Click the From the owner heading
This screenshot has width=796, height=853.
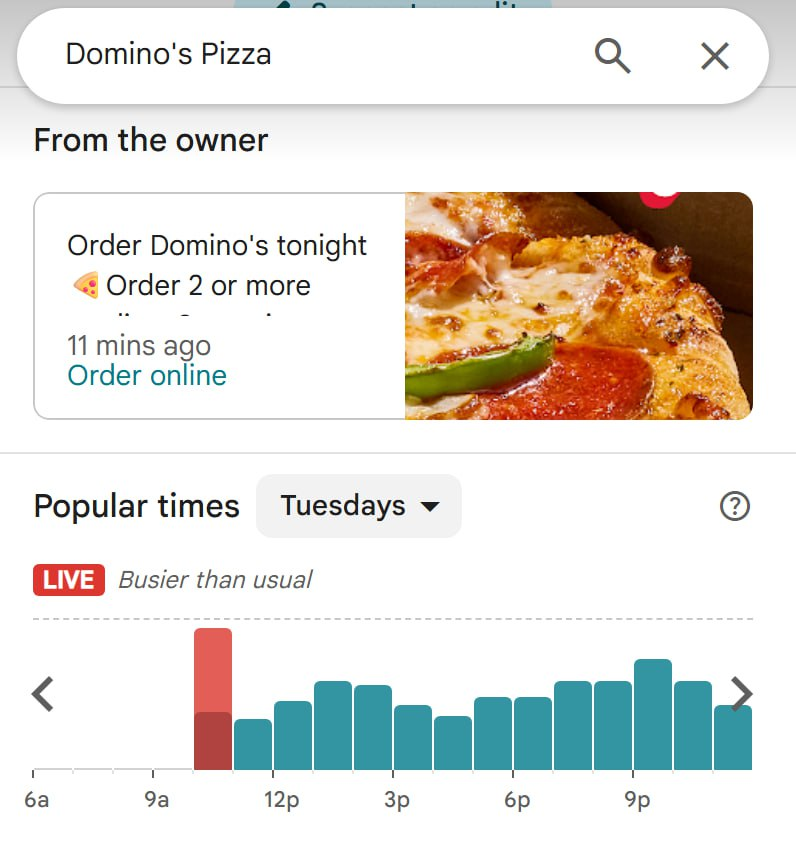tap(151, 140)
